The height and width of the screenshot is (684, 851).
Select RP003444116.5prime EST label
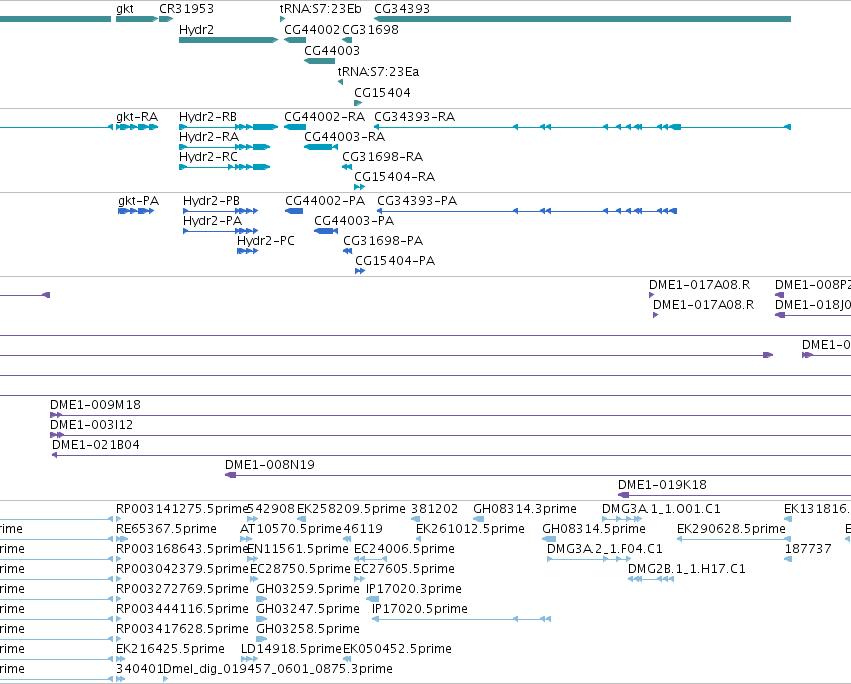[182, 610]
